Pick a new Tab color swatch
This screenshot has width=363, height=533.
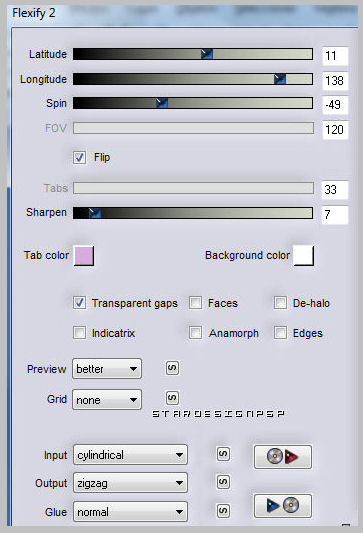pyautogui.click(x=84, y=256)
